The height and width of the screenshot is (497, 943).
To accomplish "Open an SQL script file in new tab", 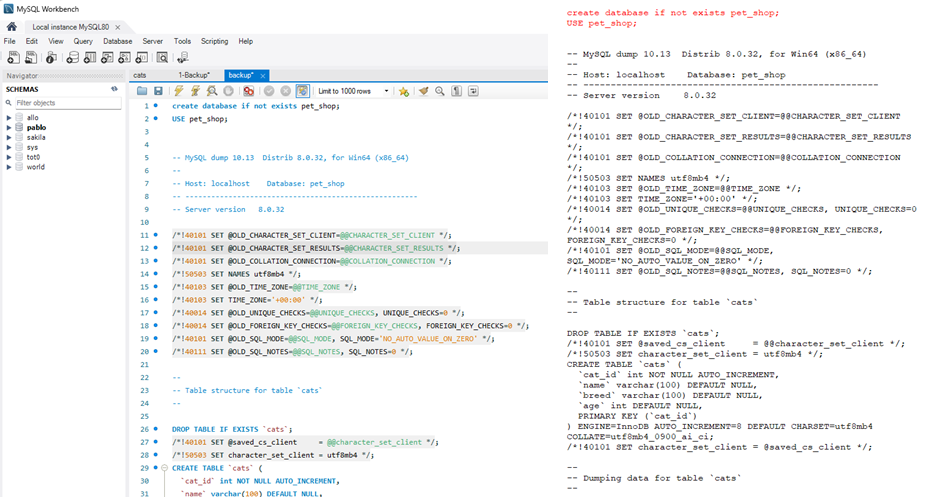I will click(x=31, y=58).
